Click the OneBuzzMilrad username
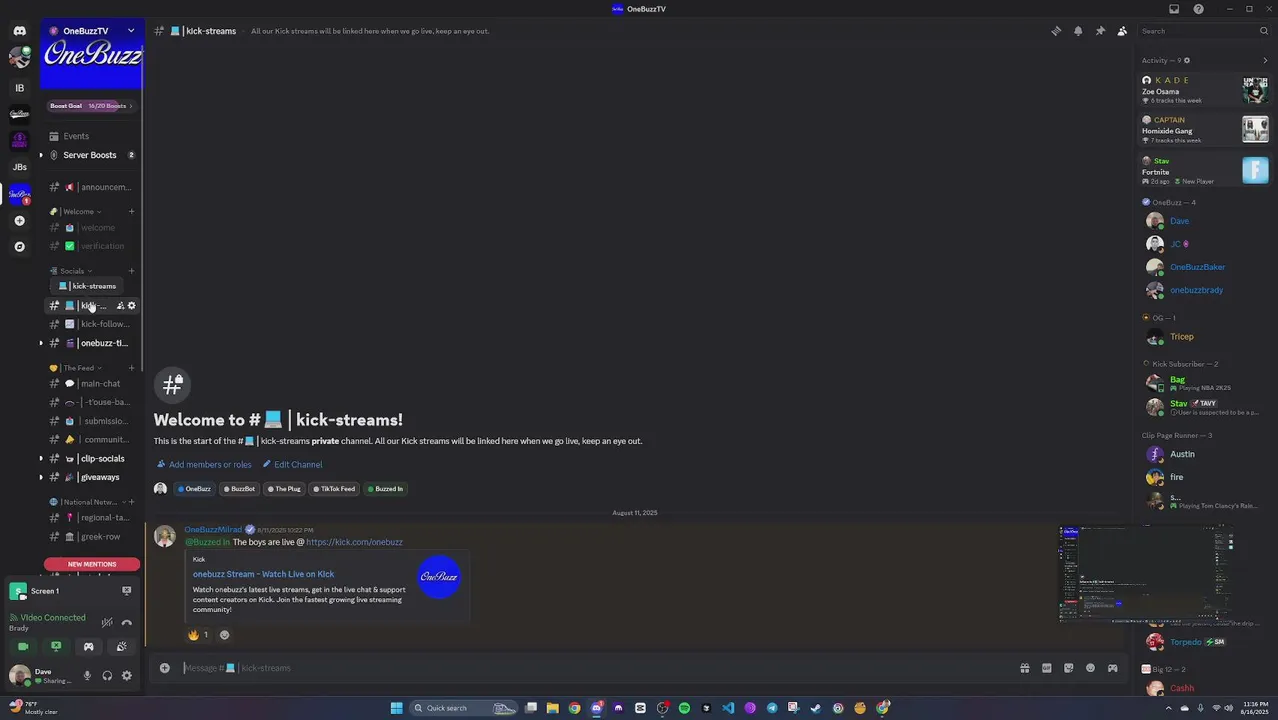 coord(213,530)
